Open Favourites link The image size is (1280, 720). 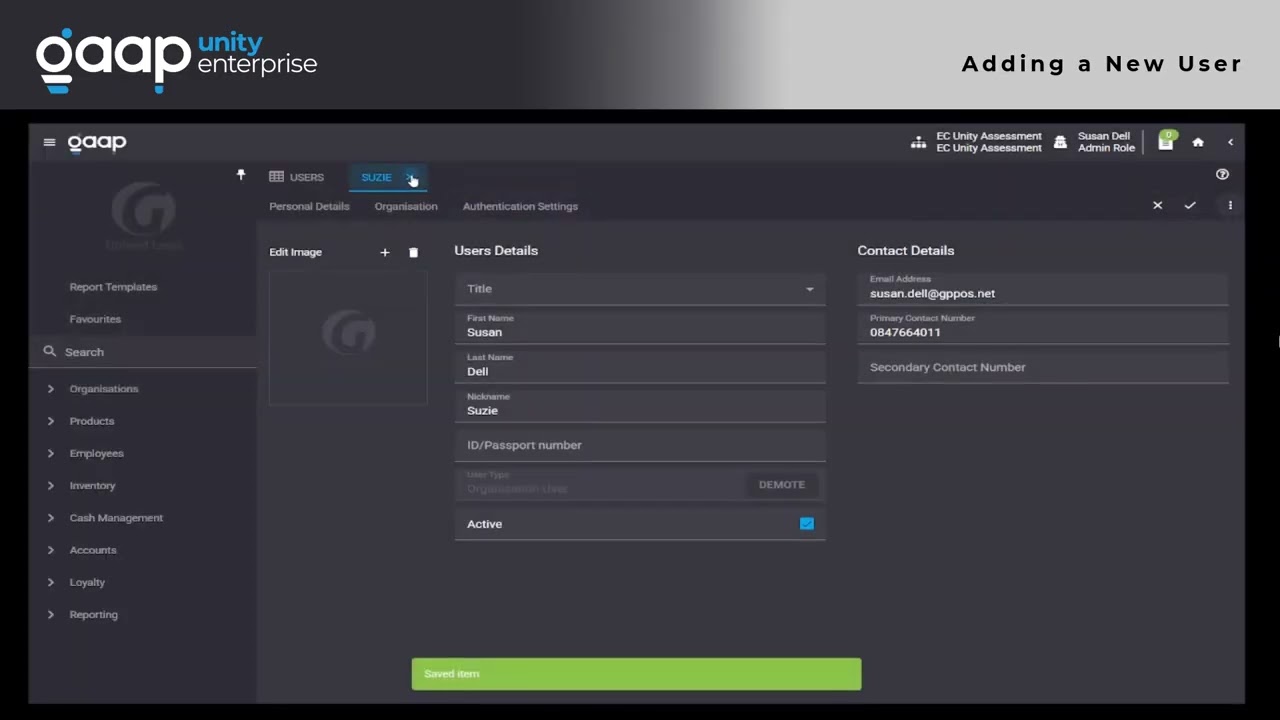tap(95, 319)
